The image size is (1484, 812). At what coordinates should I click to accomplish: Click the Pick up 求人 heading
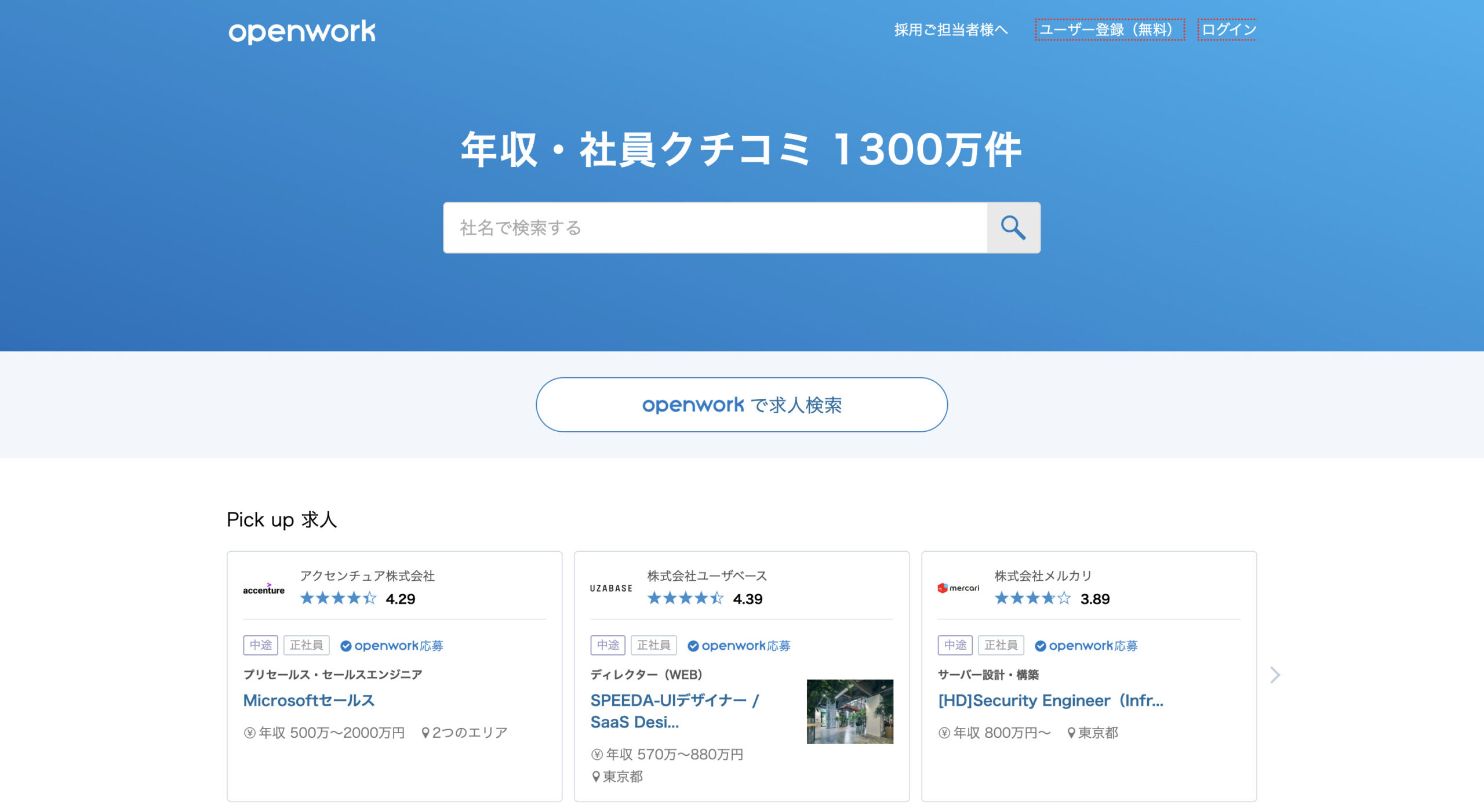point(282,520)
